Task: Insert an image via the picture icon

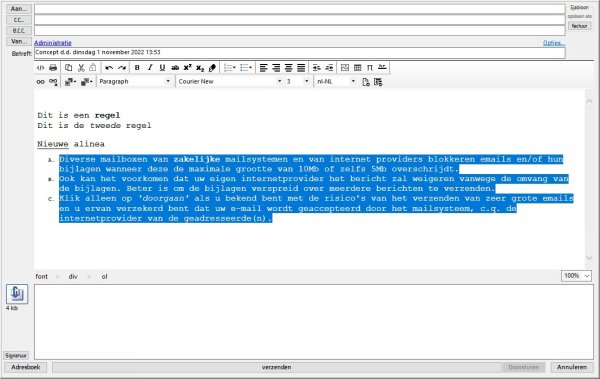Action: pyautogui.click(x=345, y=68)
